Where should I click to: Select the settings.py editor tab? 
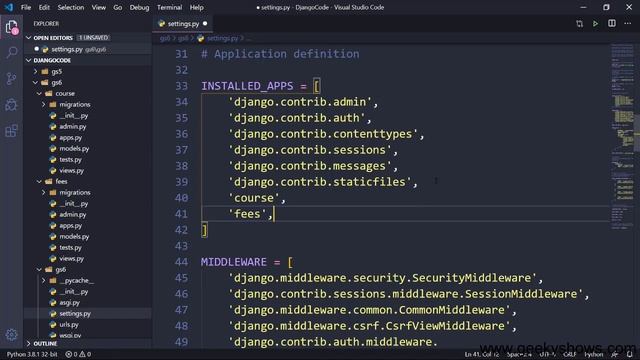(x=183, y=24)
